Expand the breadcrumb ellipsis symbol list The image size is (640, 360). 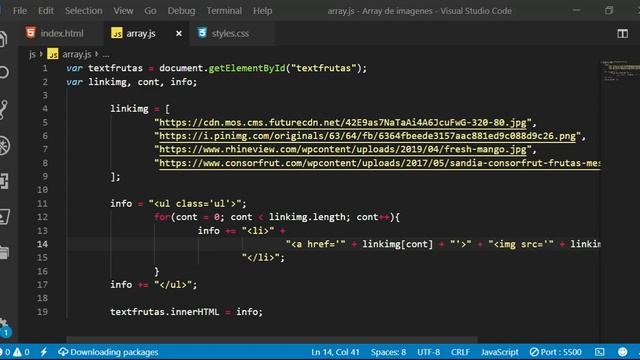tap(106, 54)
